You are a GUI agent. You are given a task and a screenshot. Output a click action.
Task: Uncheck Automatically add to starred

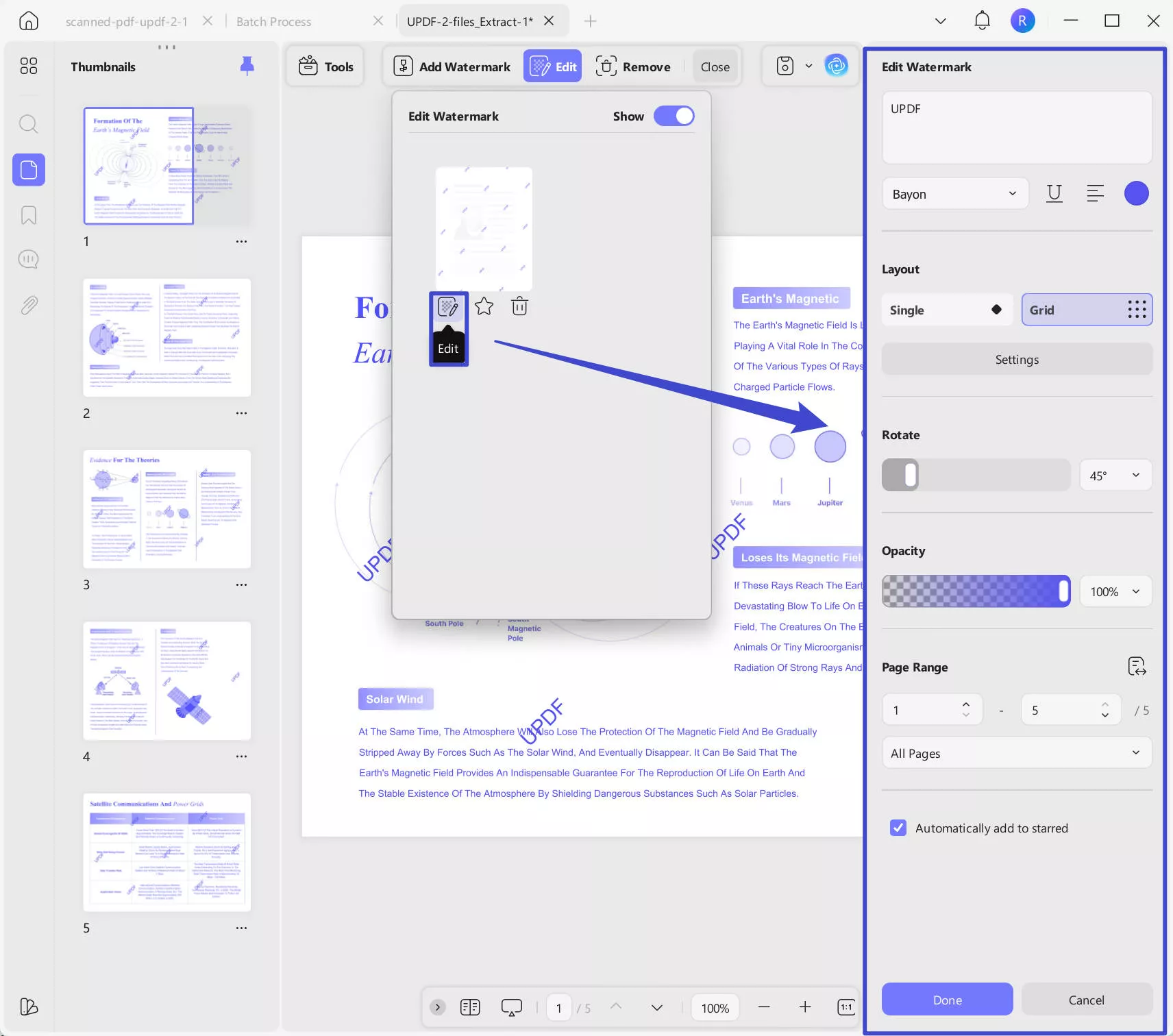tap(898, 828)
